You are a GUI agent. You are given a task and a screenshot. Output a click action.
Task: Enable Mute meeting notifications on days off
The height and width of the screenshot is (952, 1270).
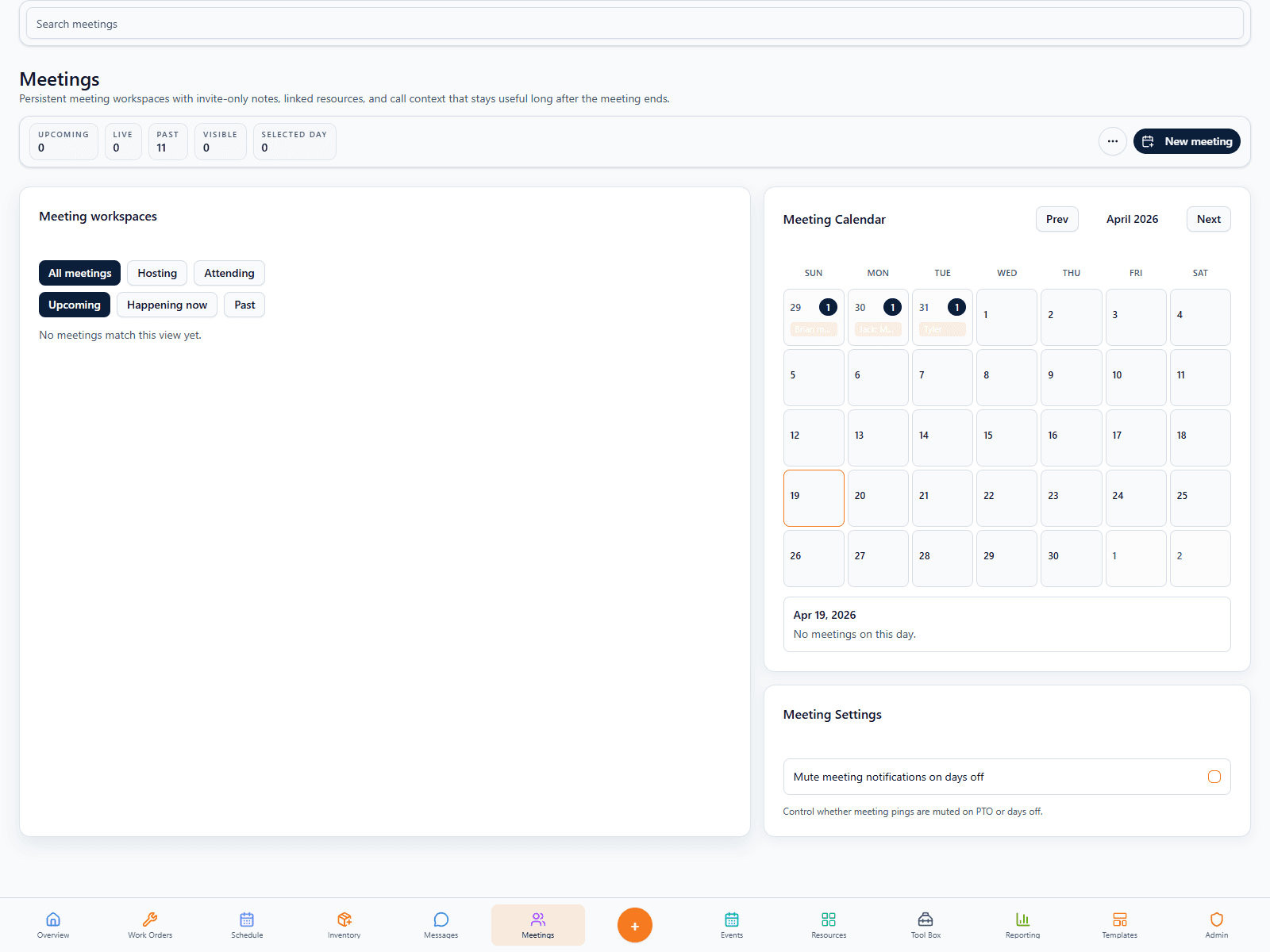click(1213, 777)
